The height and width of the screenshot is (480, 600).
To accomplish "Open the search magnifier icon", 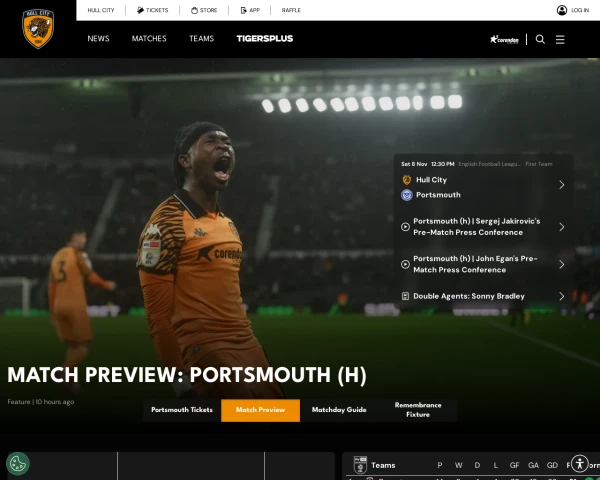I will point(540,39).
